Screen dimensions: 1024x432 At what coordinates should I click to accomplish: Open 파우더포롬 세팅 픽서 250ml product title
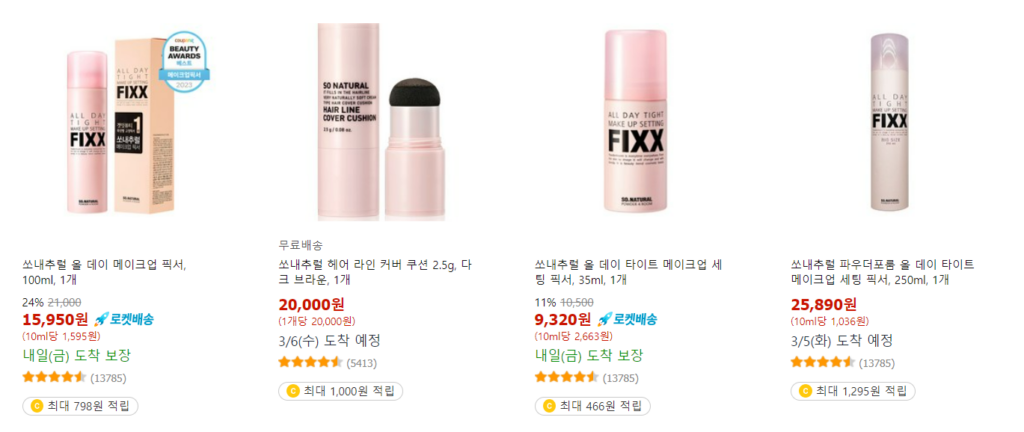click(x=882, y=273)
